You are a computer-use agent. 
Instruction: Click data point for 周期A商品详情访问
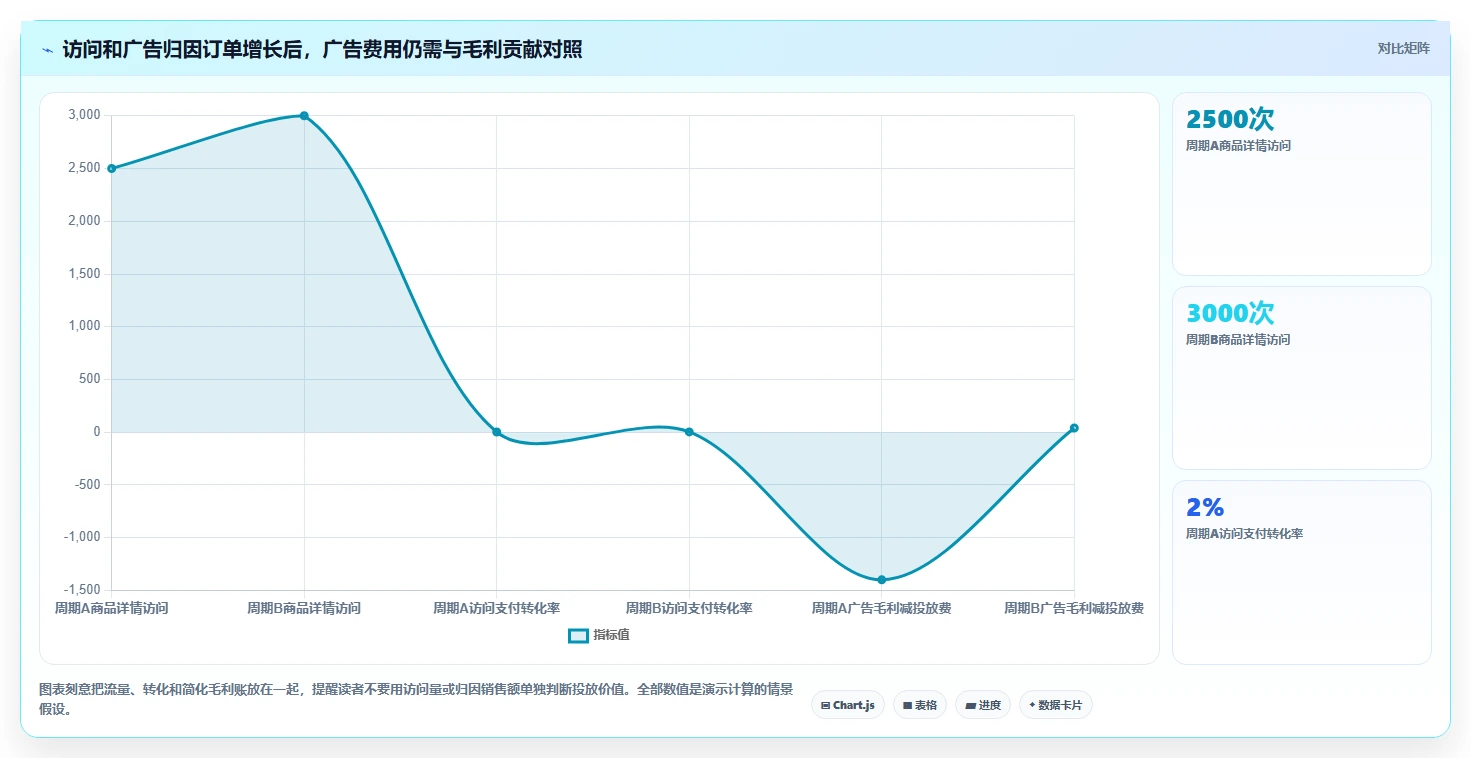click(111, 168)
